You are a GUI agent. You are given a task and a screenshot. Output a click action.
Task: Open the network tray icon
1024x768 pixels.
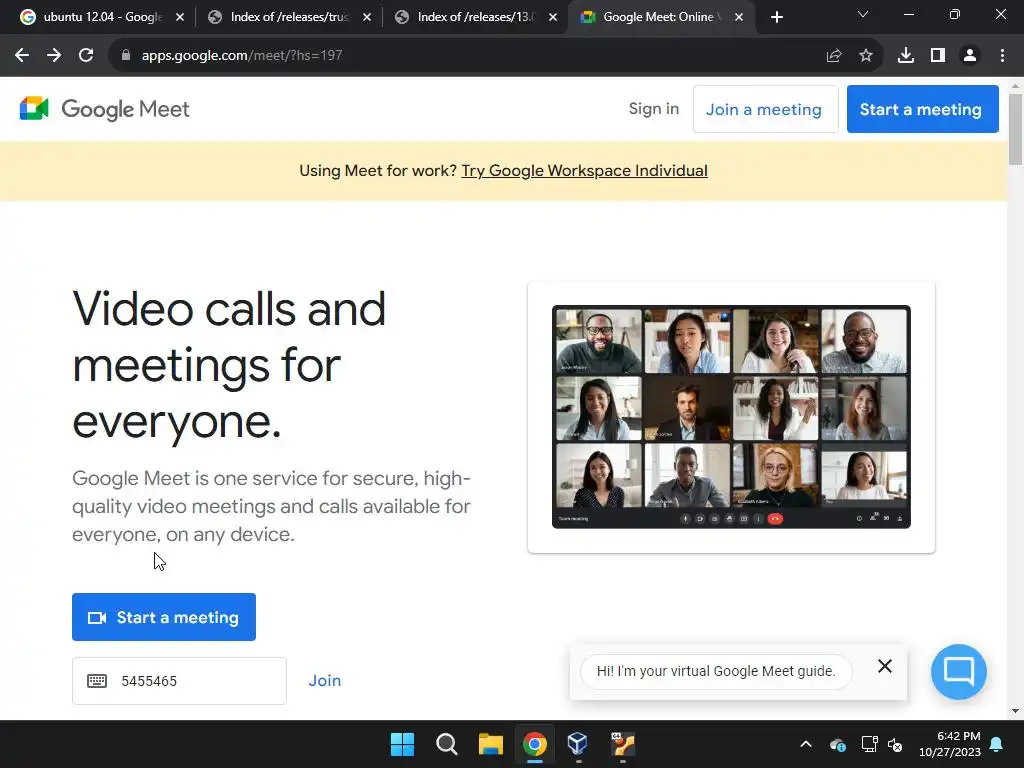coord(869,744)
